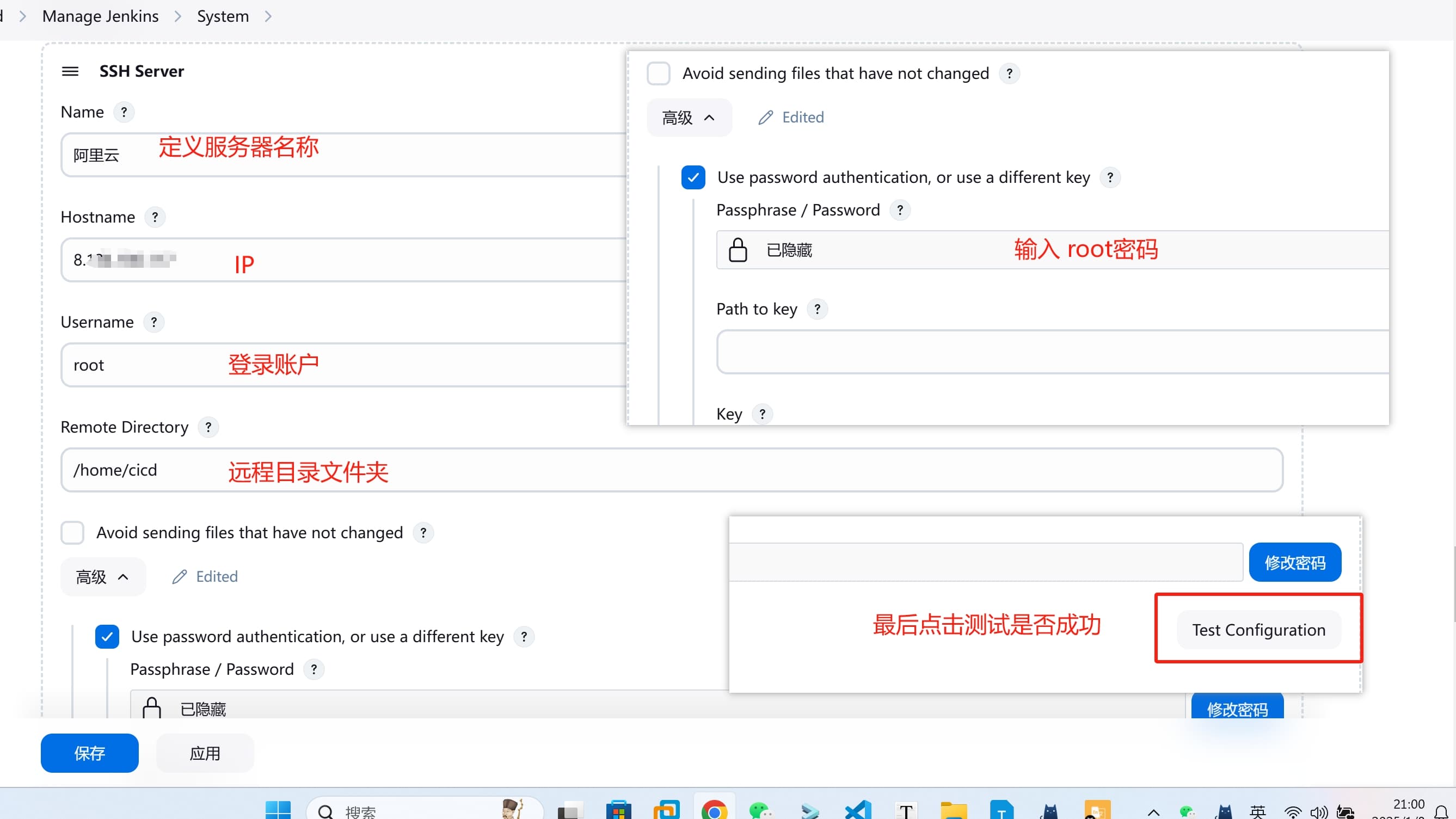Open help for the Username field
1456x819 pixels.
(153, 322)
